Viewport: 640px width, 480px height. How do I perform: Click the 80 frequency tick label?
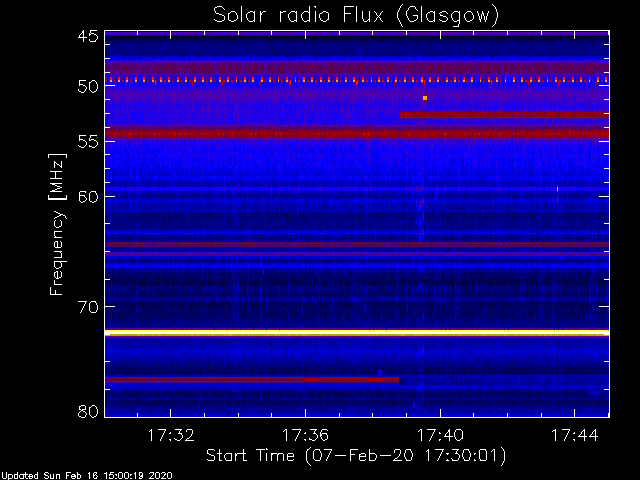point(88,411)
